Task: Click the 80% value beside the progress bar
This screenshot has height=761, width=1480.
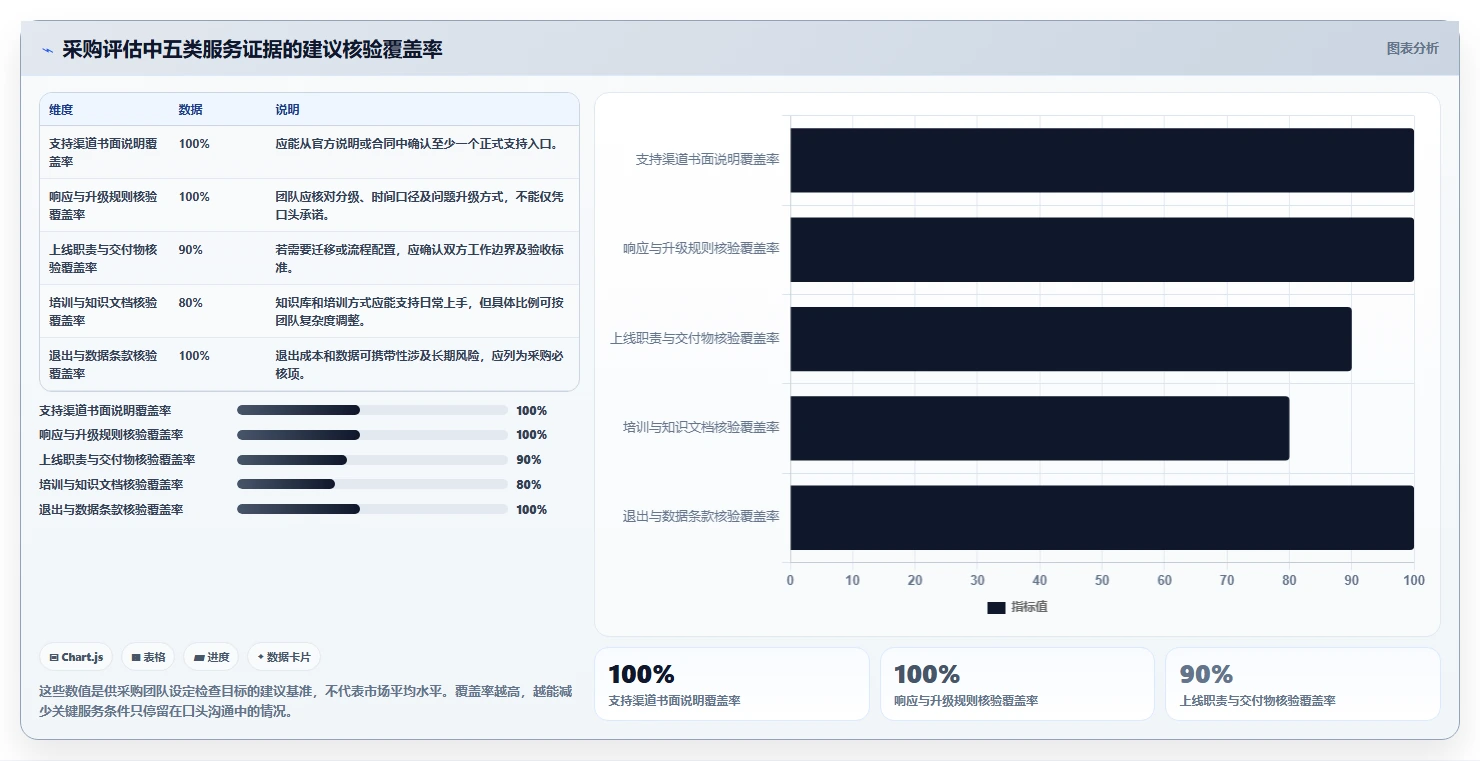Action: pos(529,485)
